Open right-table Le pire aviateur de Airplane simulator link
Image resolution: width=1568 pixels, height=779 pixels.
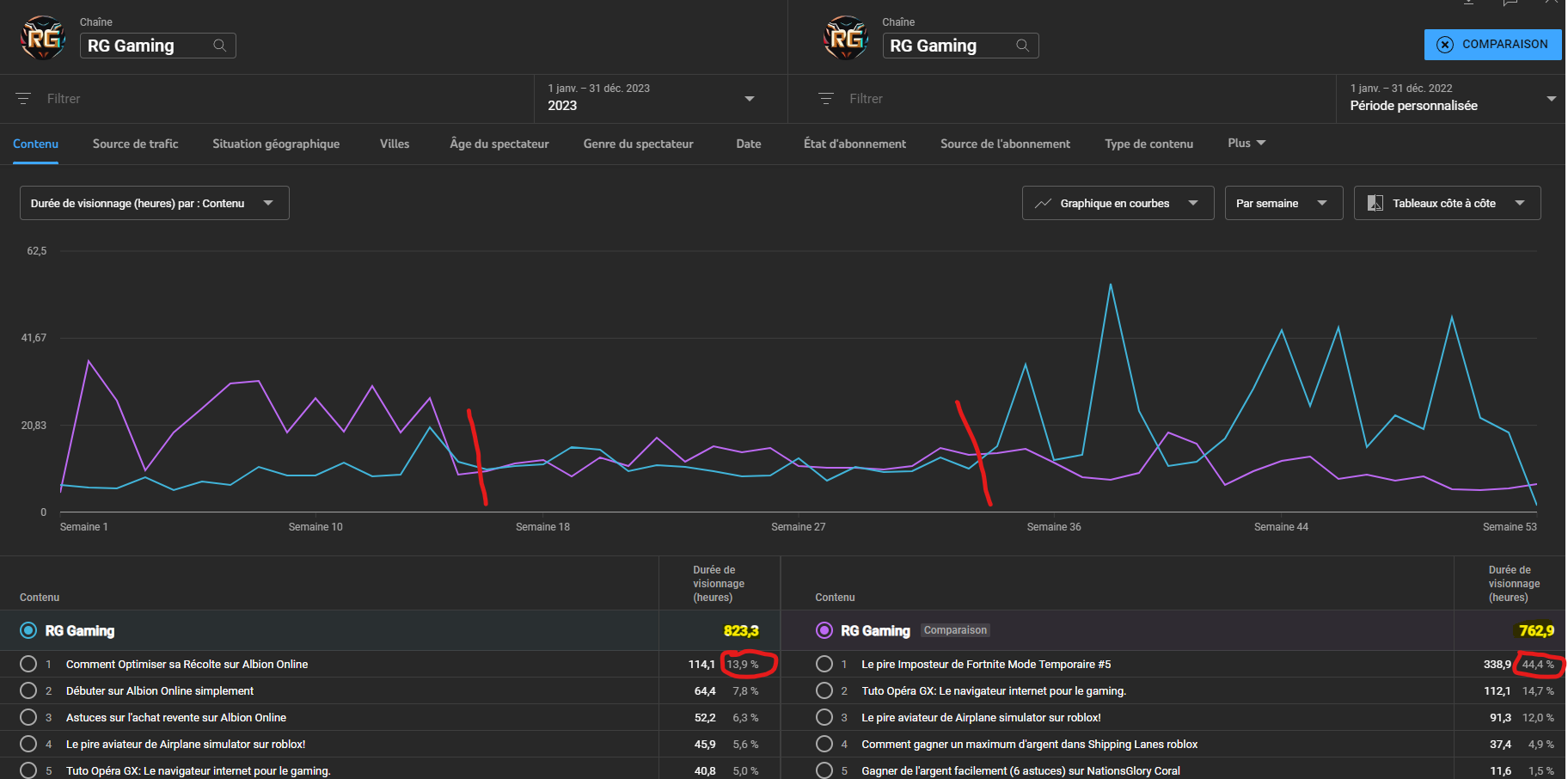pos(981,717)
